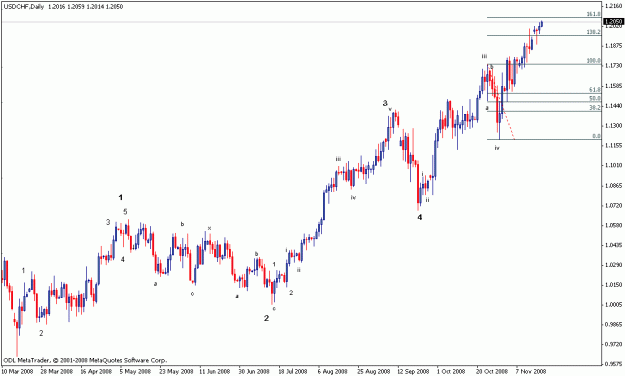Click the 1.0435 price axis label

(614, 245)
